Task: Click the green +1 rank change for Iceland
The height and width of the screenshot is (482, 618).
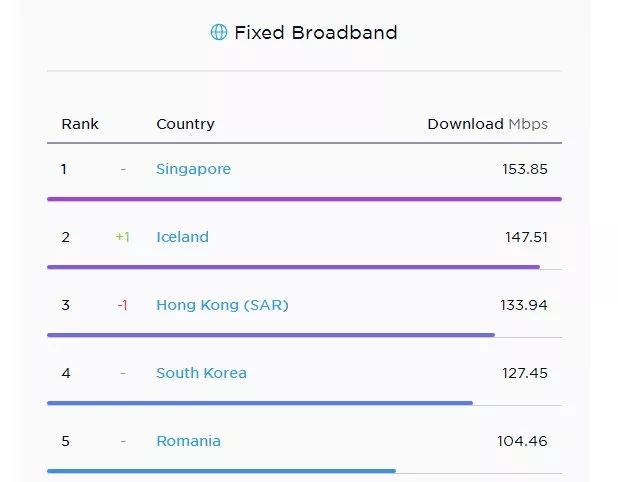Action: (x=123, y=237)
